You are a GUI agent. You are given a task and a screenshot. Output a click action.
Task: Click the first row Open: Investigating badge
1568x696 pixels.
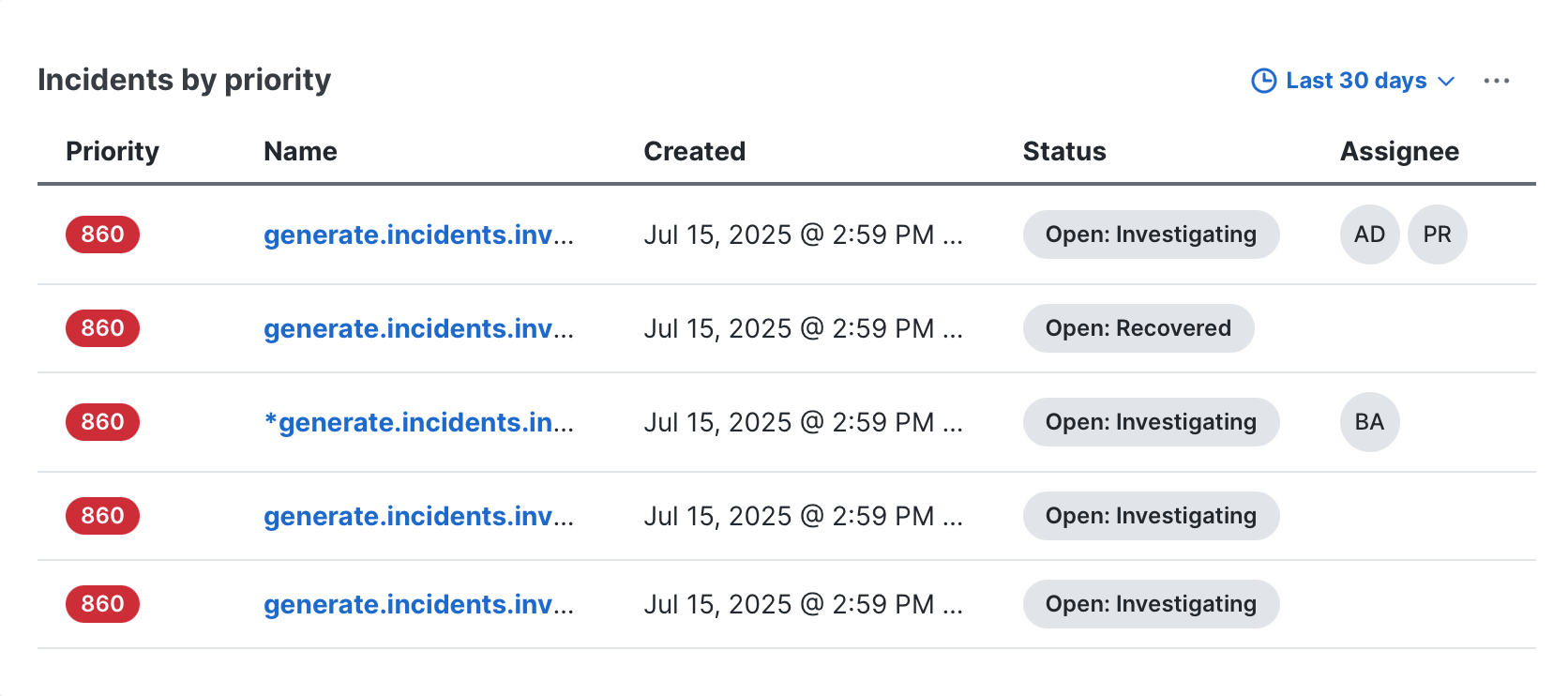1152,235
